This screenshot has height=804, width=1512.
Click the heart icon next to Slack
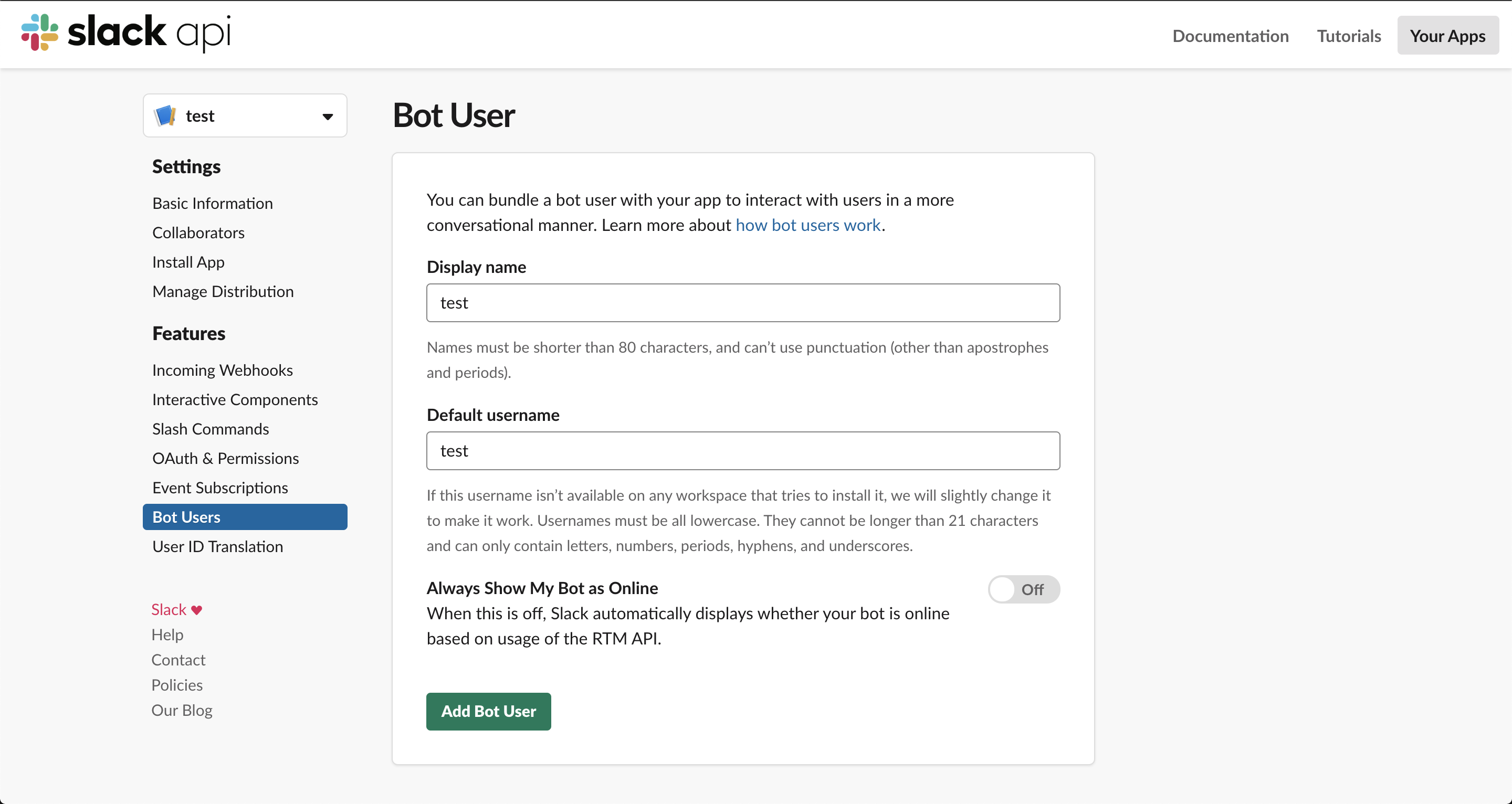click(x=196, y=609)
